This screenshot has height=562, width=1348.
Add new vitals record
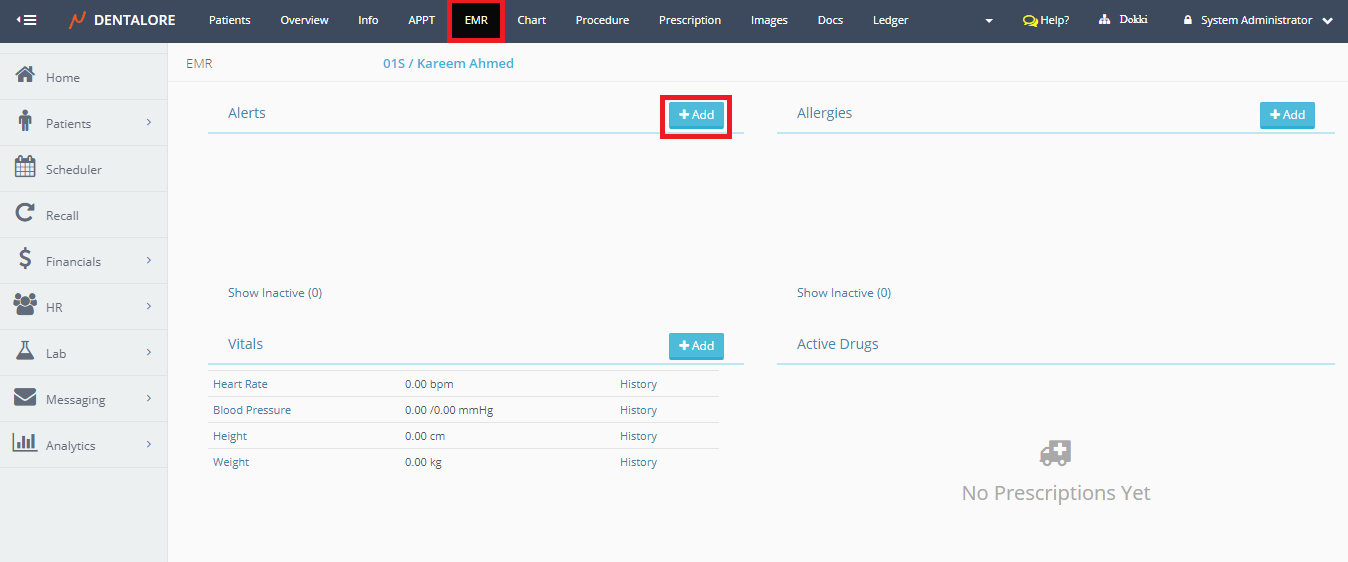click(x=696, y=346)
